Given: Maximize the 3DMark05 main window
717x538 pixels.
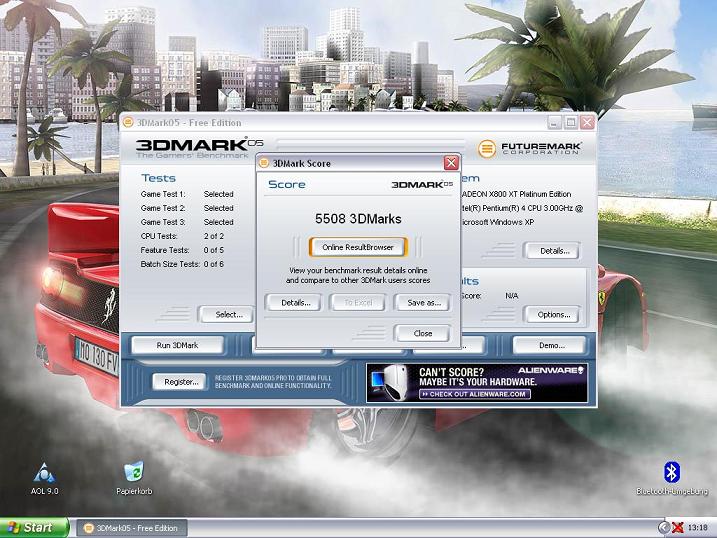Looking at the screenshot, I should point(571,123).
